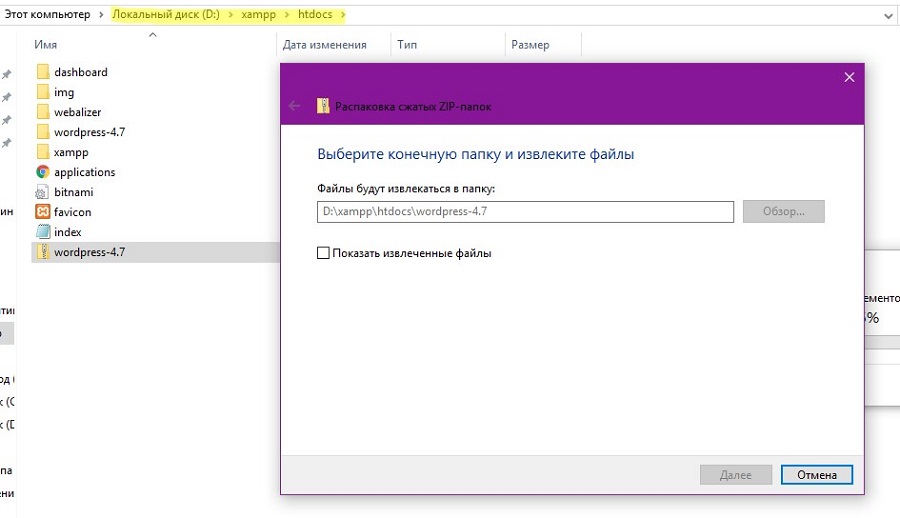Screen dimensions: 900x518
Task: Select the wordpress-4.7 folder icon
Action: tap(42, 132)
